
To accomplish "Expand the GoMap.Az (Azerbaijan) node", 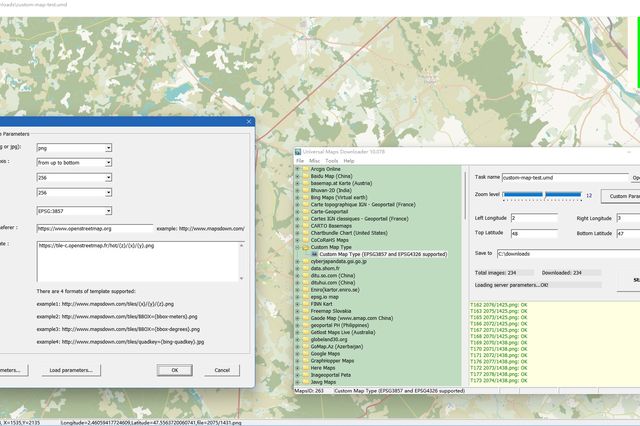I will (x=298, y=346).
